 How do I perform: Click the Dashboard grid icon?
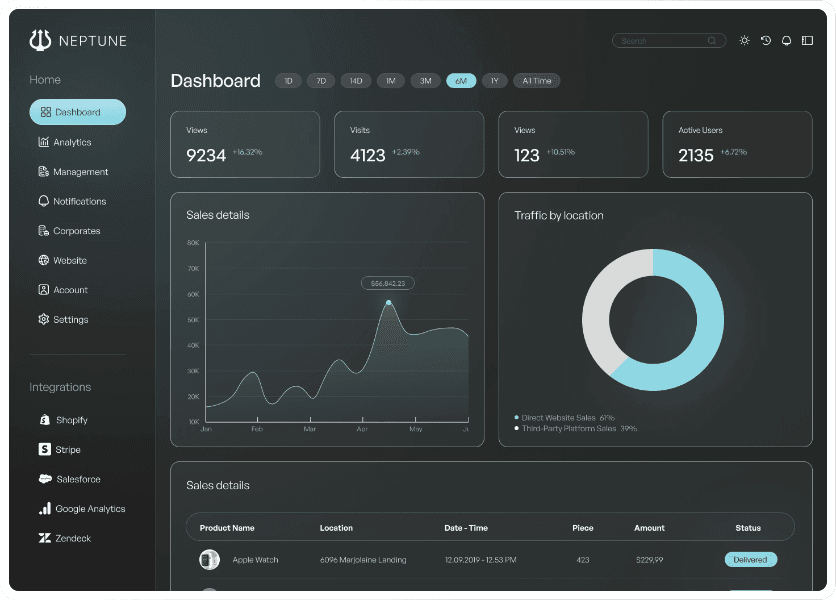point(46,112)
